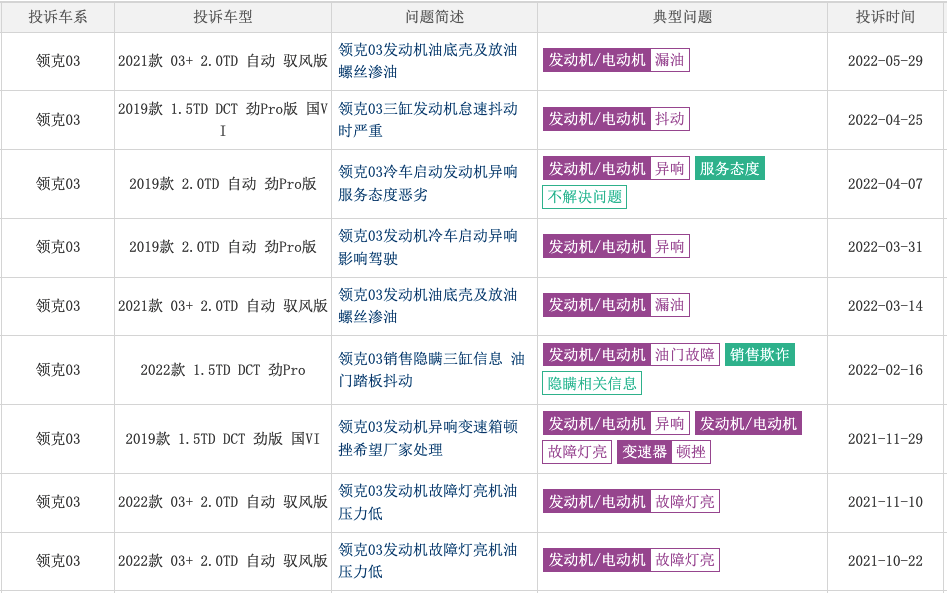Select the date cell 2022-04-25
The width and height of the screenshot is (947, 593).
(885, 120)
